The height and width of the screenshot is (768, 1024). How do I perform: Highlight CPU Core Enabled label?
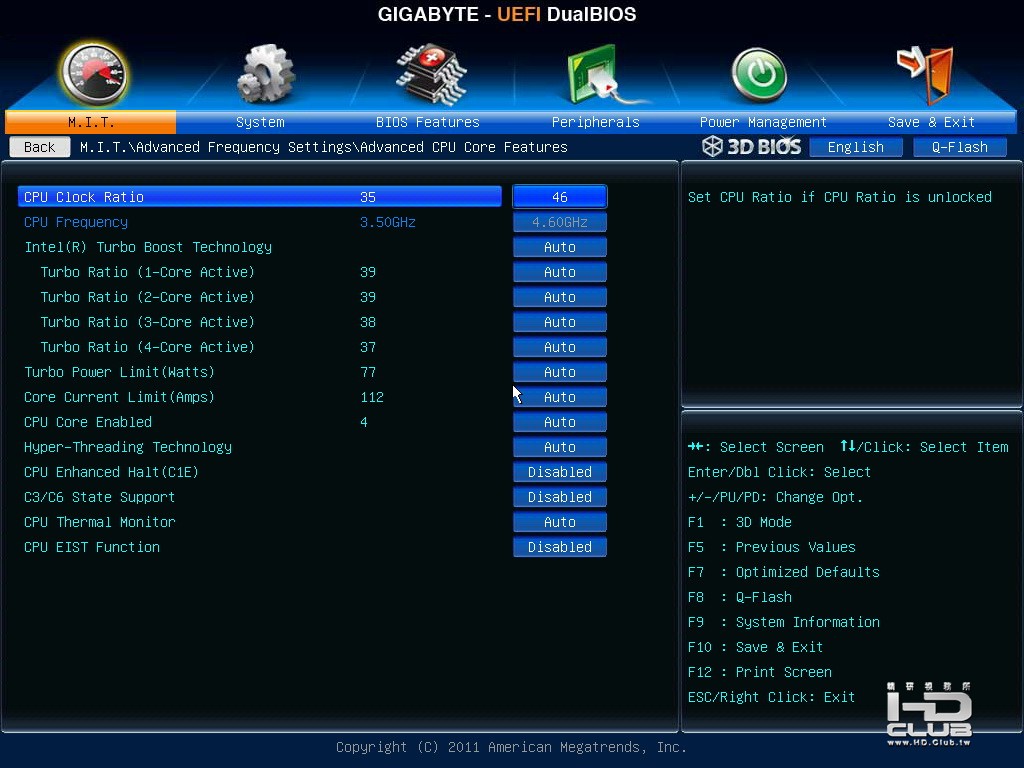88,422
